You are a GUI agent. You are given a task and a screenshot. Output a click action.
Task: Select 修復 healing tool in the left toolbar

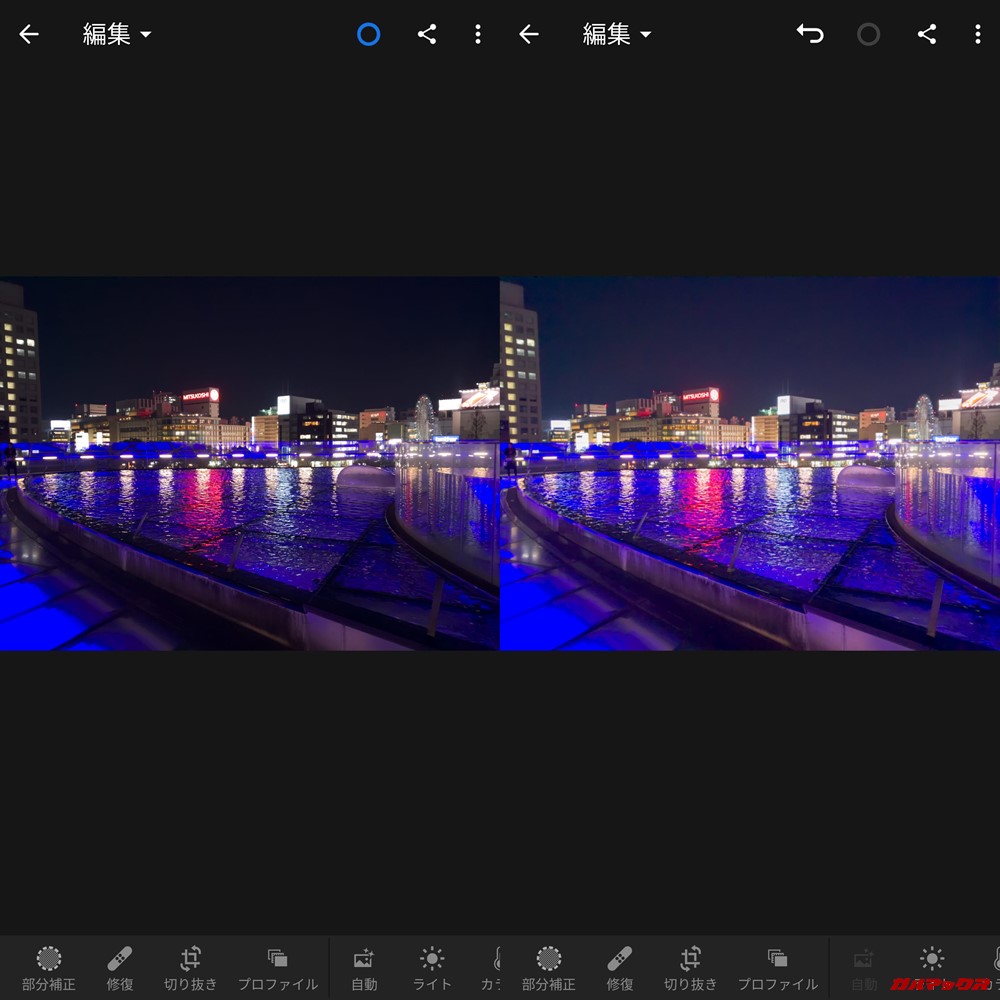(x=120, y=968)
